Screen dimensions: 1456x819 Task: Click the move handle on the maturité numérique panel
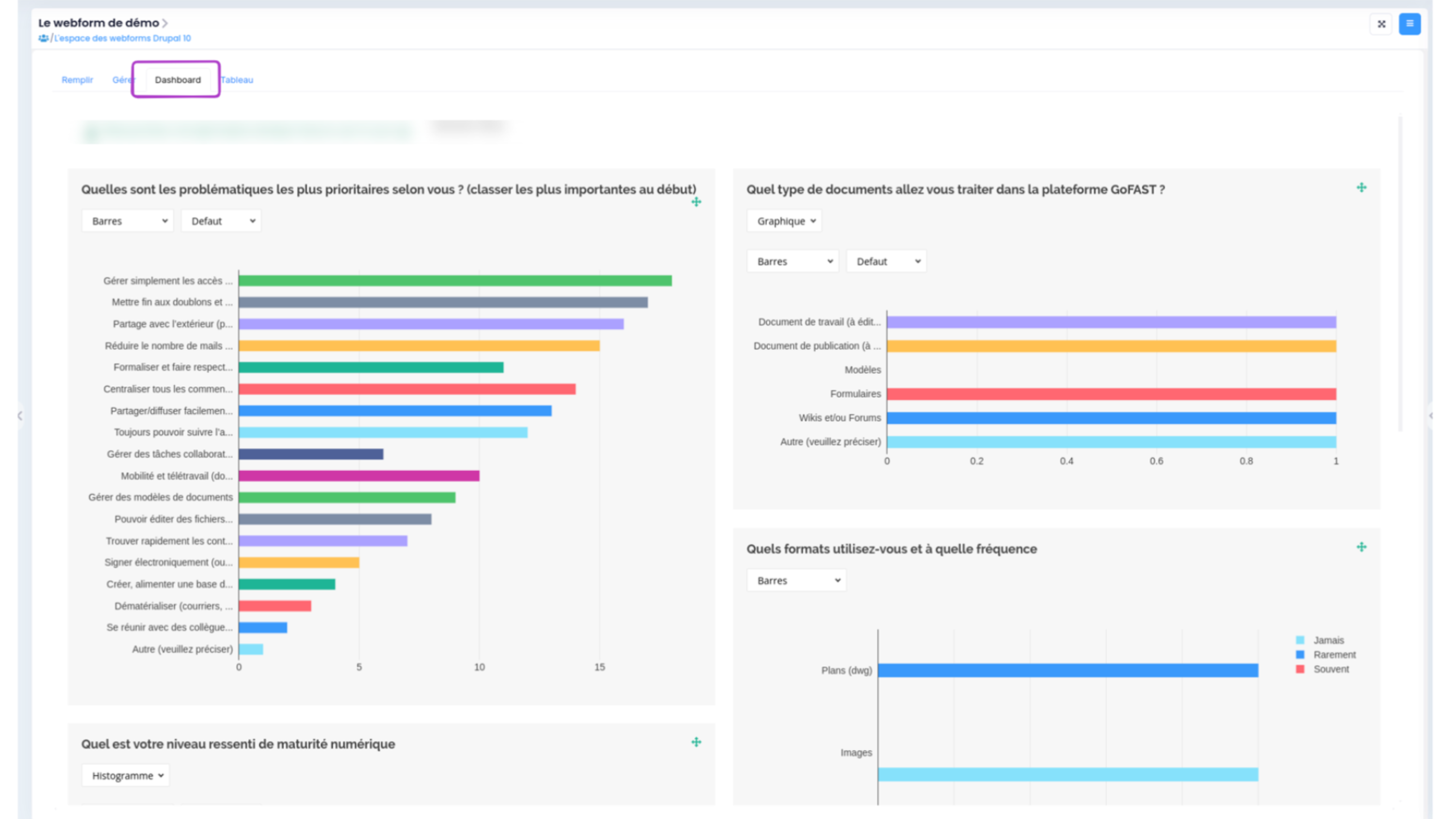(x=697, y=742)
